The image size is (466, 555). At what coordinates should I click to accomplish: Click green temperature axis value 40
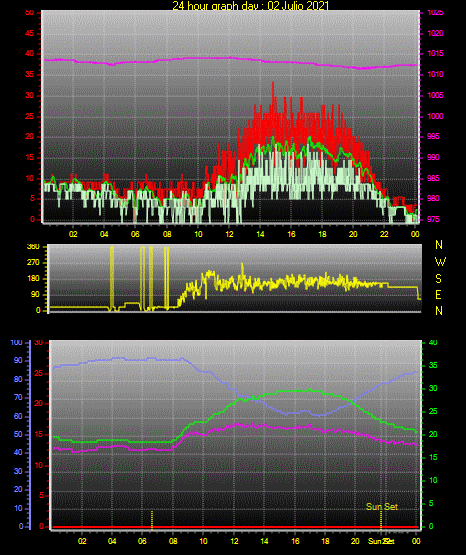pyautogui.click(x=433, y=343)
